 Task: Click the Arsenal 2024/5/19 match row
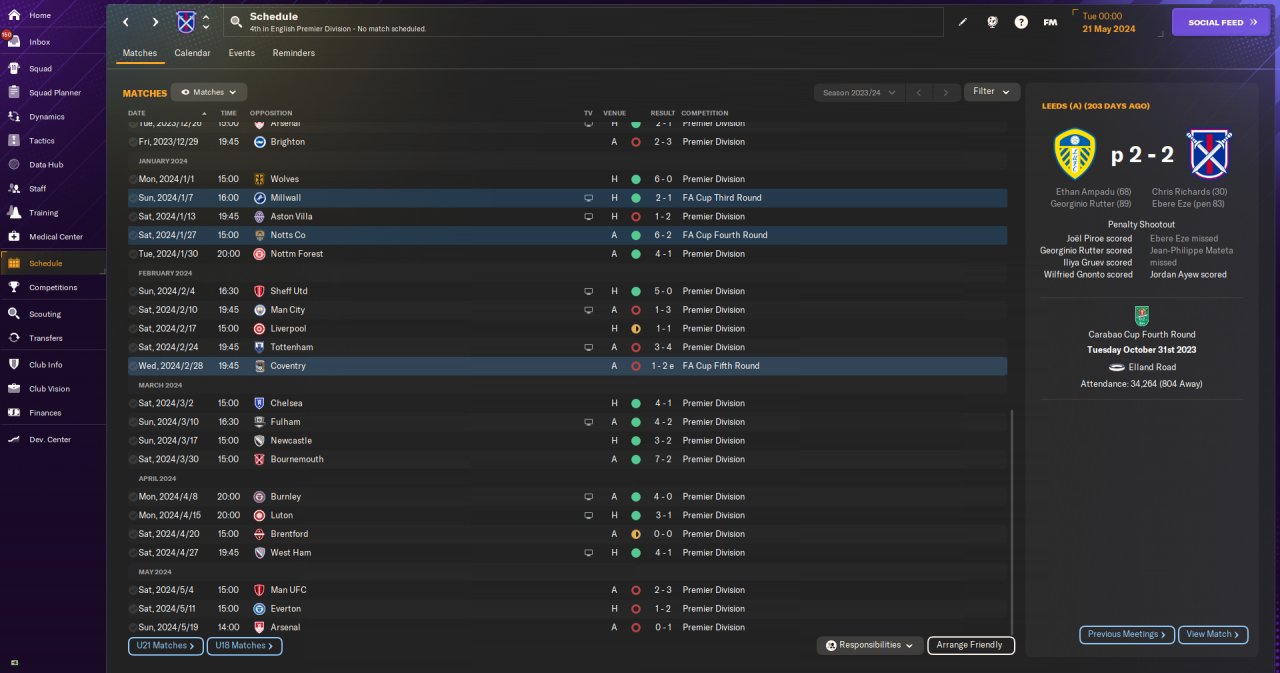click(x=567, y=628)
